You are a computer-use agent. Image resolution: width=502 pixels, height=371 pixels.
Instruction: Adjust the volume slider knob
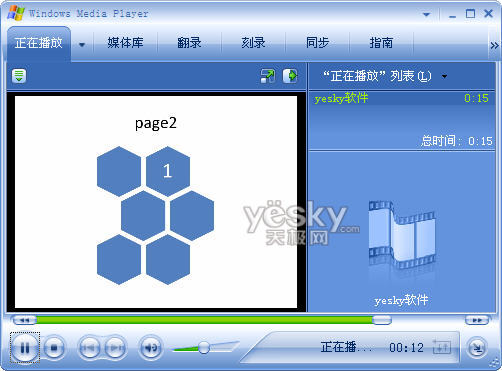(x=204, y=348)
